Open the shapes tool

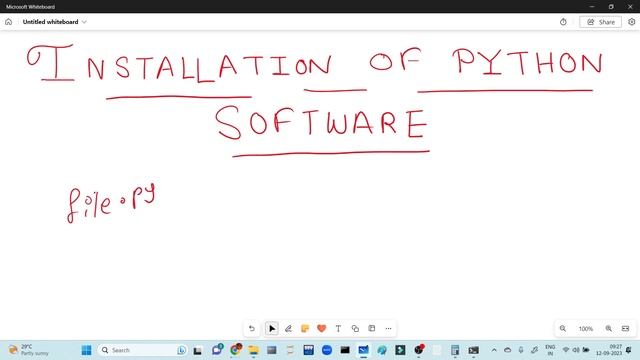tap(355, 329)
